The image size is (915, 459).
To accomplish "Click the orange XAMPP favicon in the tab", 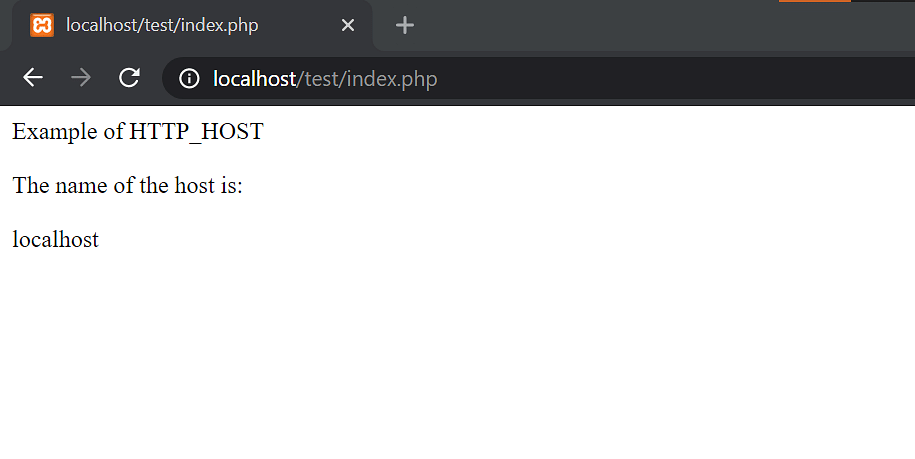I will 42,25.
